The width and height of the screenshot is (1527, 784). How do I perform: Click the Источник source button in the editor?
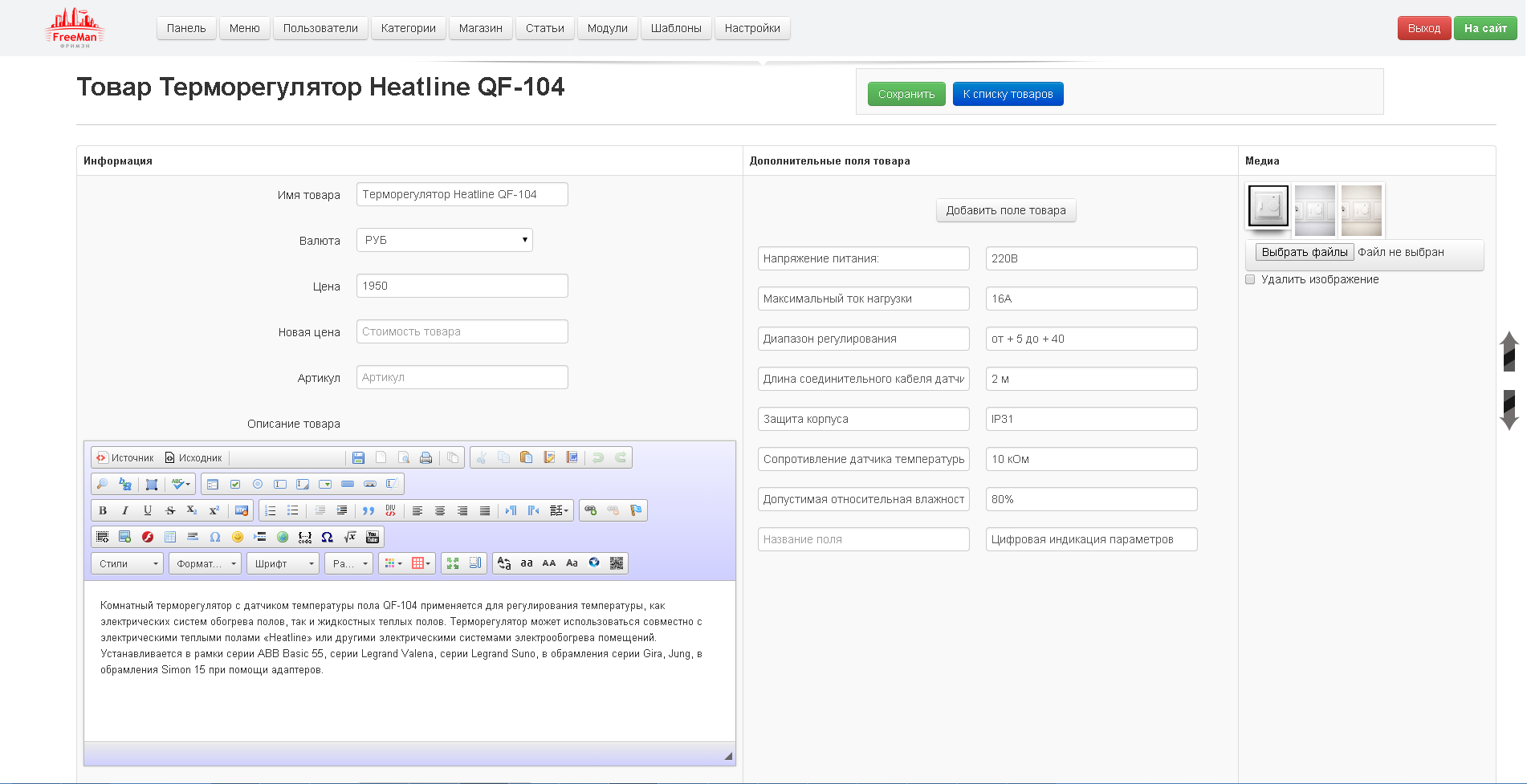tap(124, 457)
